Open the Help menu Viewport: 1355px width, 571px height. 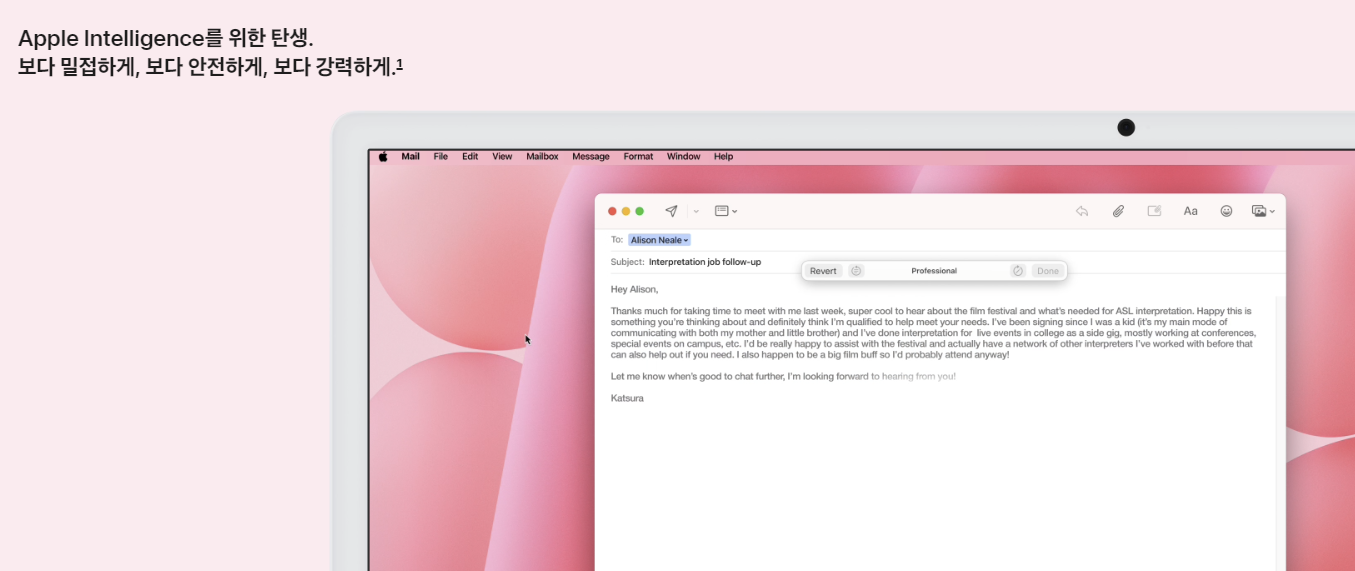click(x=723, y=157)
